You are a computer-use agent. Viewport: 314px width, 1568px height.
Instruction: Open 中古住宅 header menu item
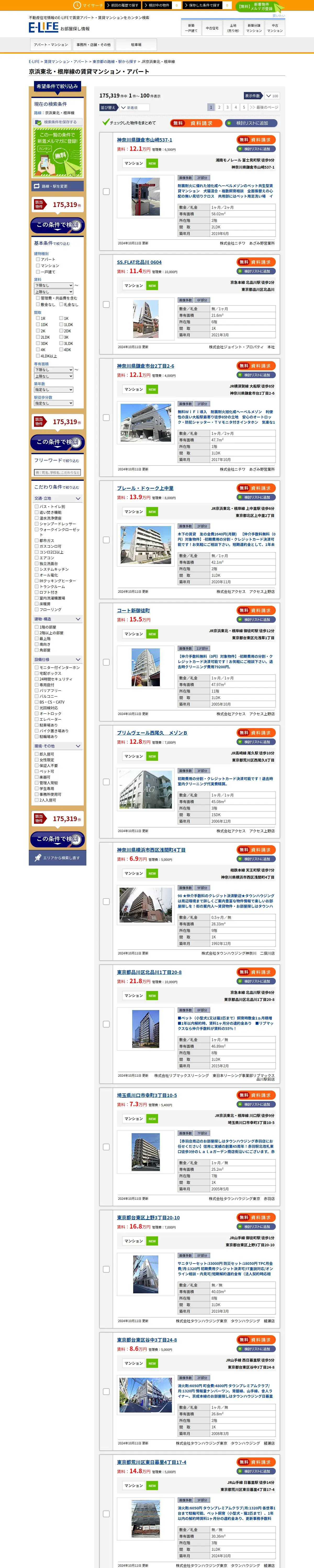(x=212, y=28)
